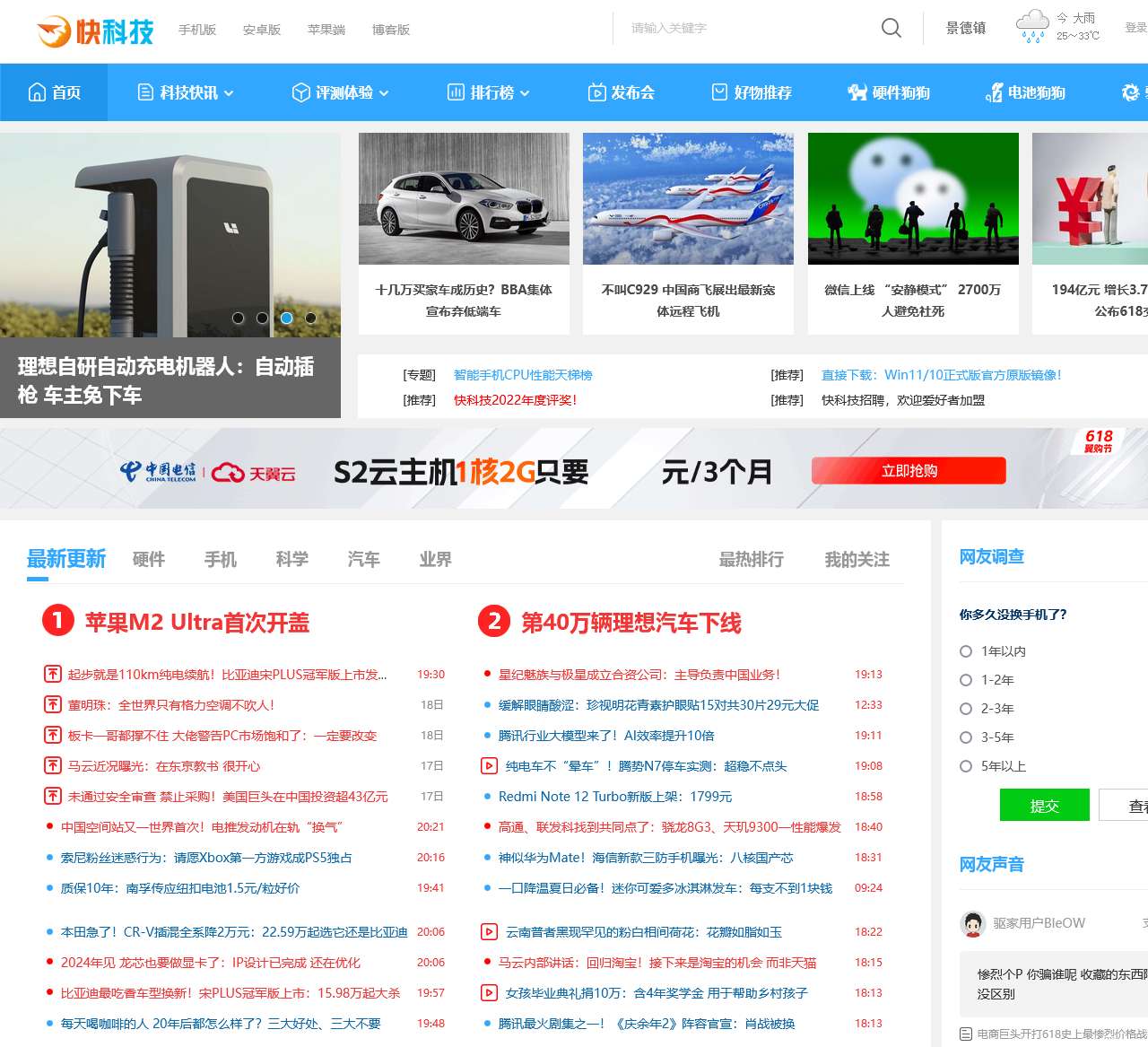This screenshot has height=1047, width=1148.
Task: Open the BMW car article thumbnail
Action: (464, 198)
